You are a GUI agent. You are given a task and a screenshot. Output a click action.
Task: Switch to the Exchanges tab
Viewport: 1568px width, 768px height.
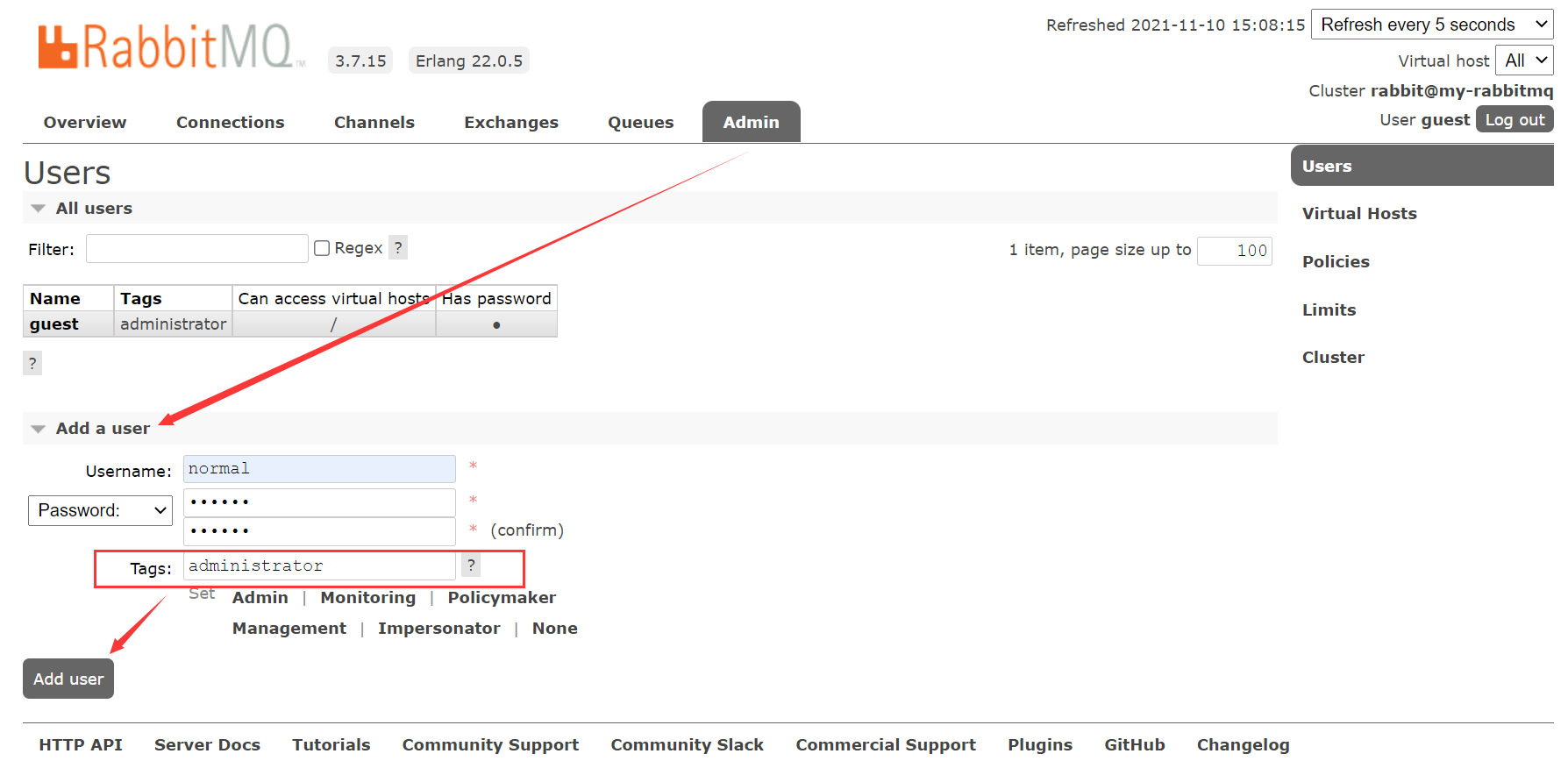click(511, 122)
